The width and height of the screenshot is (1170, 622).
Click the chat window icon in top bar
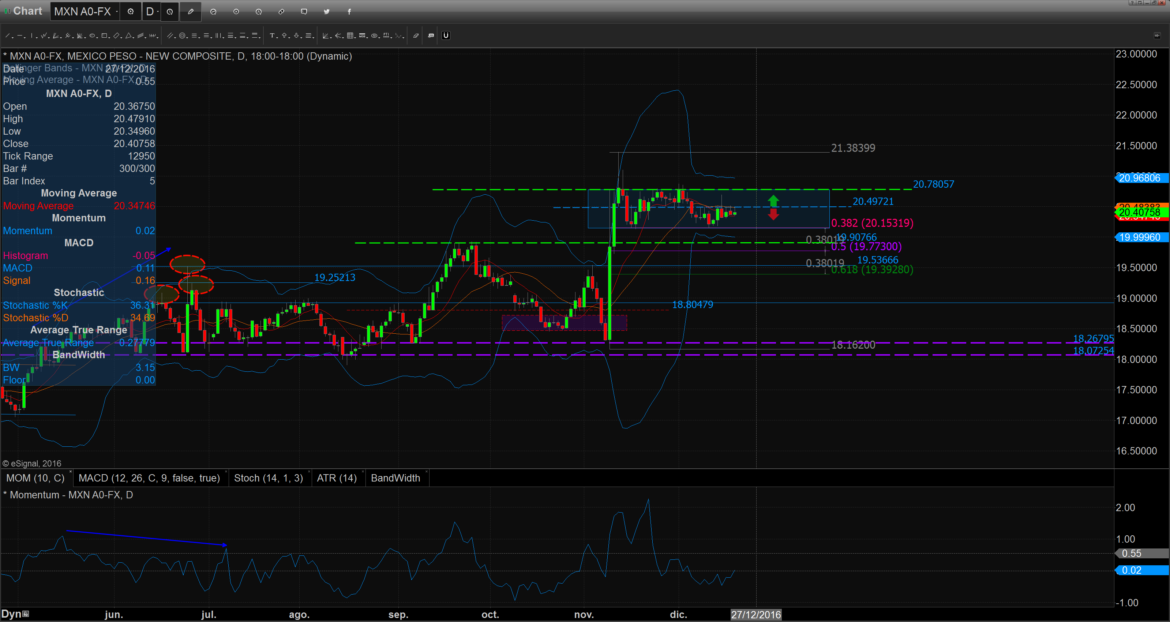click(x=304, y=11)
